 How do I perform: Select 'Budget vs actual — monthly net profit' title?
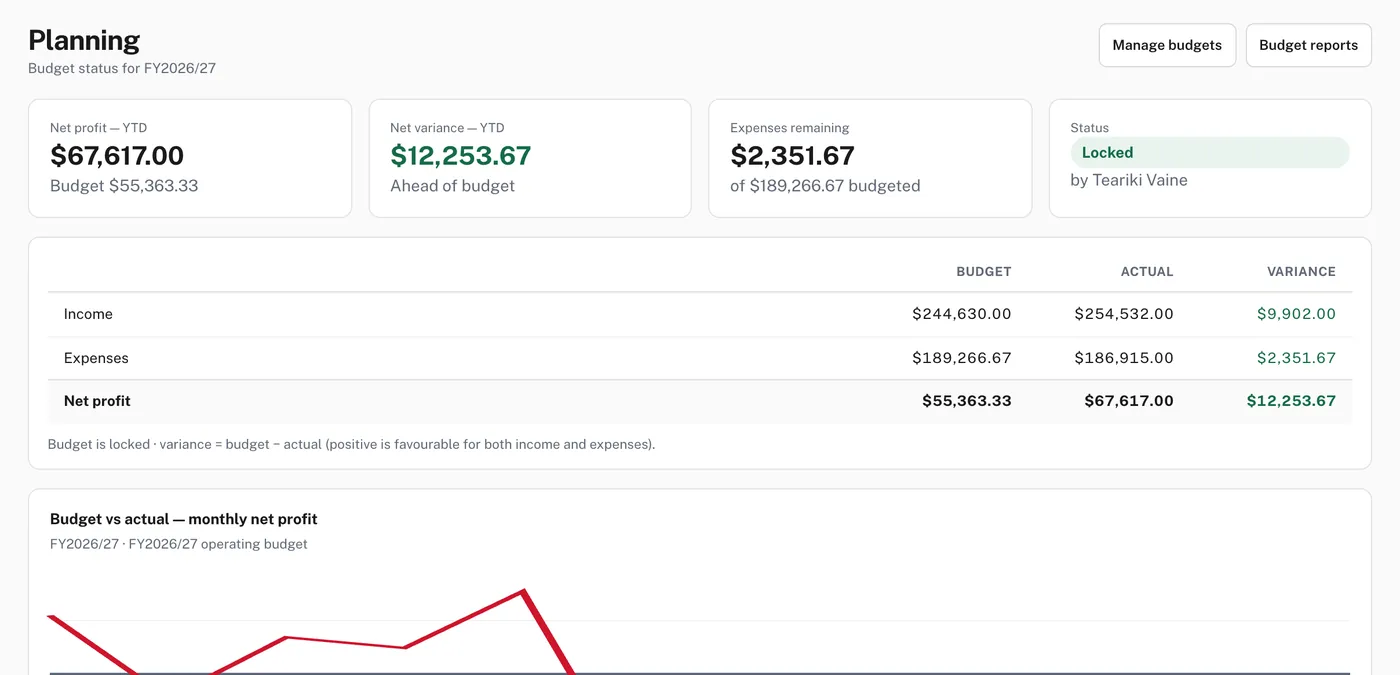(184, 519)
